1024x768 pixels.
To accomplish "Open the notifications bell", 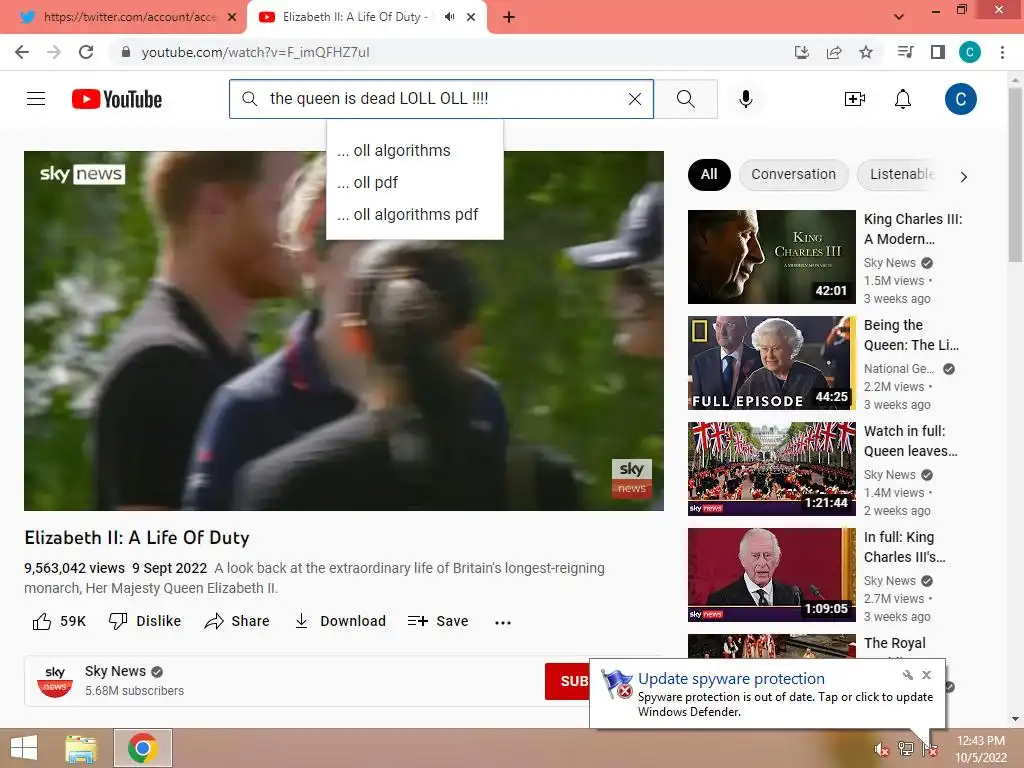I will coord(903,99).
